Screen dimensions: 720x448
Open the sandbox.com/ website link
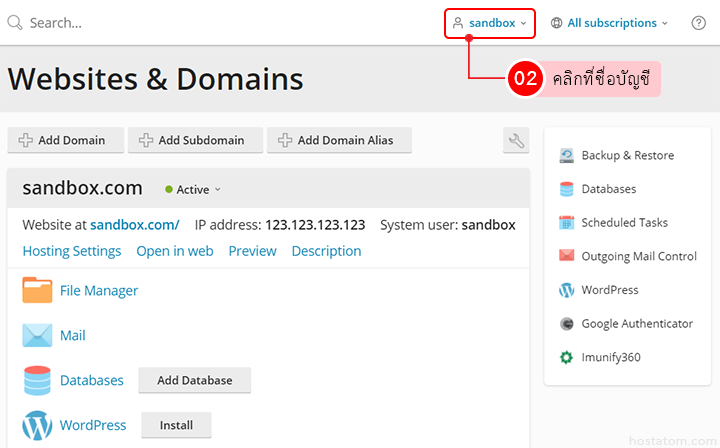tap(135, 225)
